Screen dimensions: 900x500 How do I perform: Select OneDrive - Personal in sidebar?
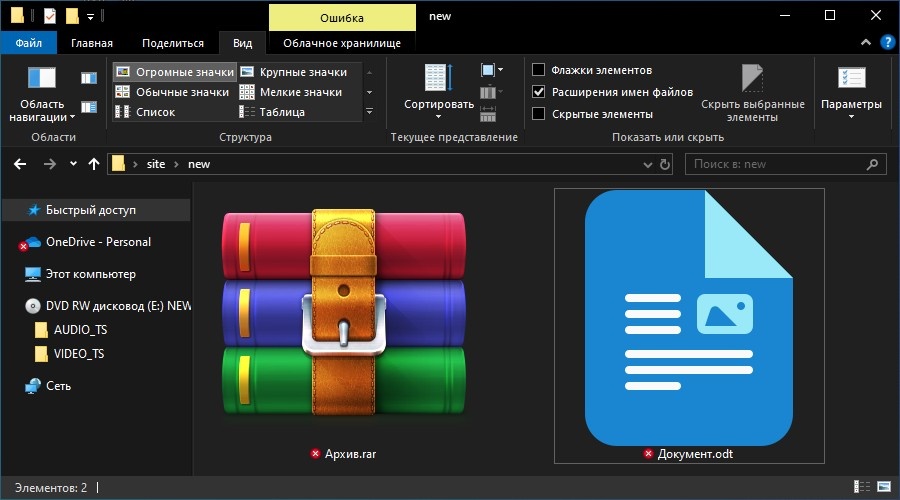96,242
